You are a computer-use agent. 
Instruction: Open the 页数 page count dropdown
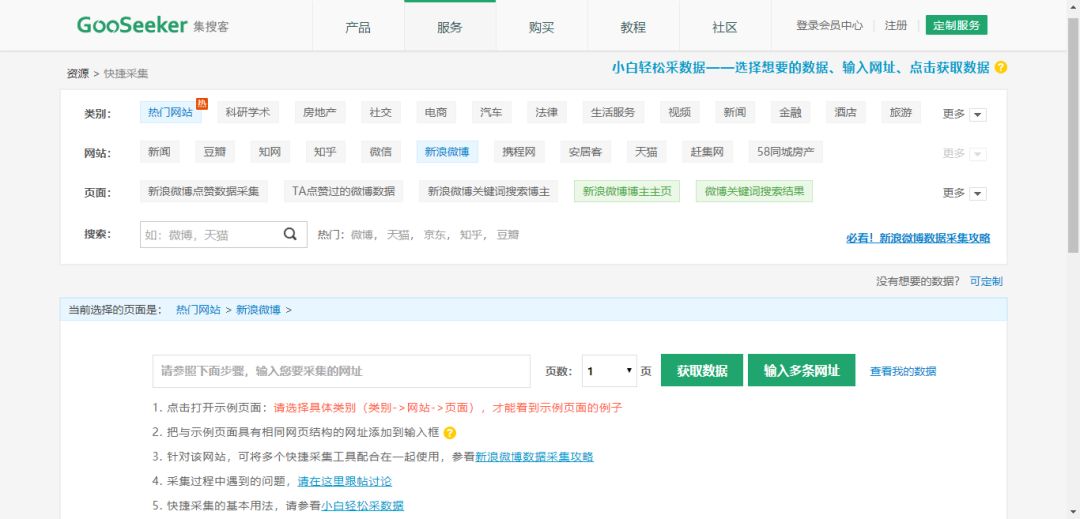pos(610,371)
